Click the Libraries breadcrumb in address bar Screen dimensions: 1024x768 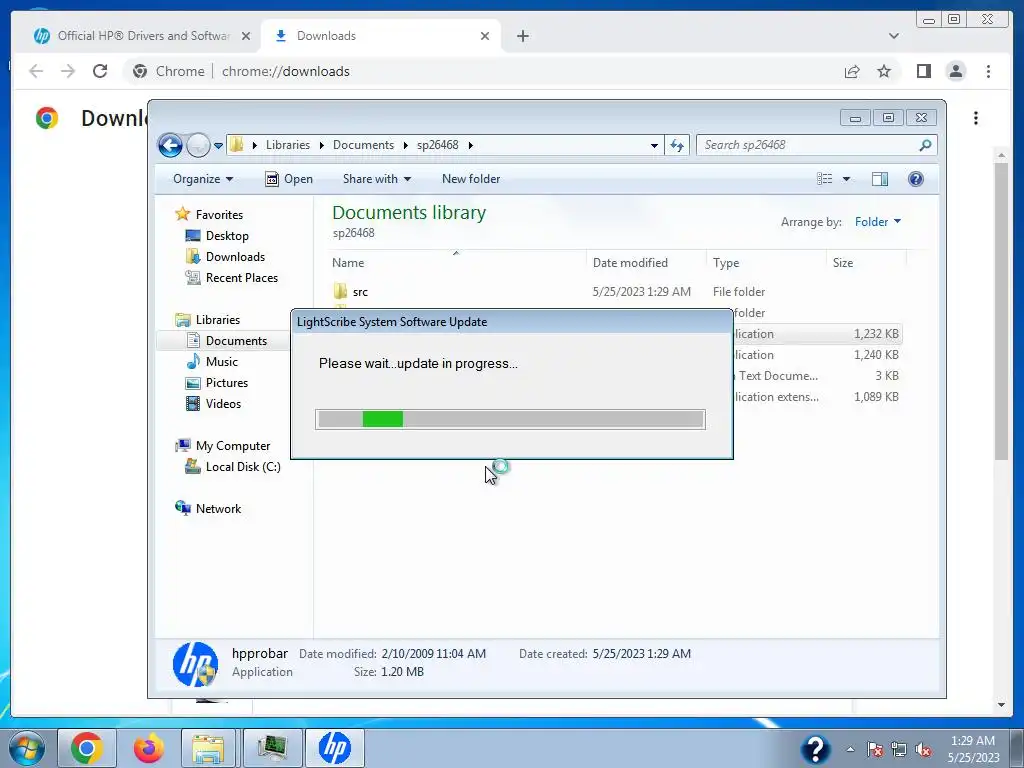click(x=287, y=145)
